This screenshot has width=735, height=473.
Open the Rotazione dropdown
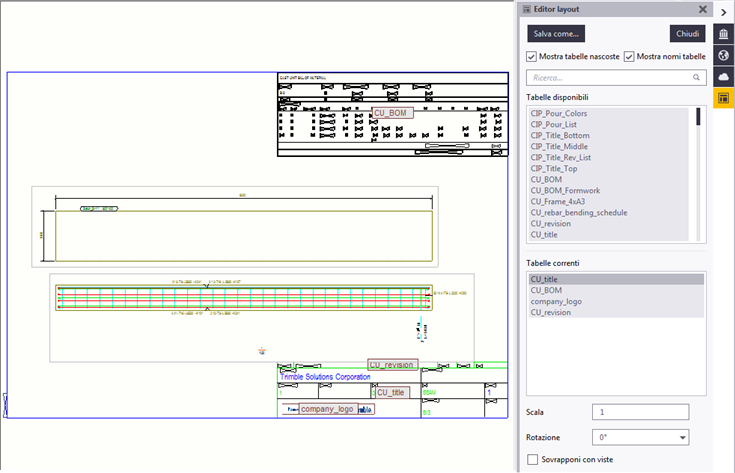[x=639, y=437]
